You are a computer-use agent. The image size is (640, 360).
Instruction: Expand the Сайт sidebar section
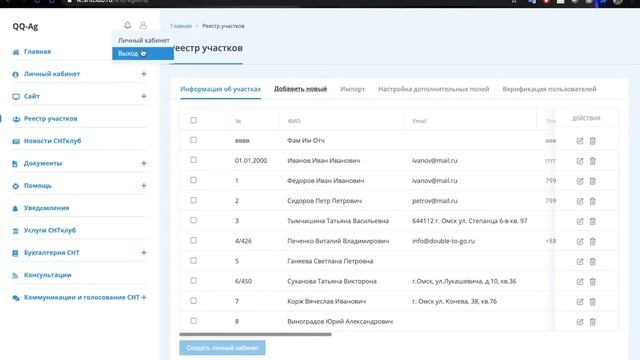pos(144,96)
